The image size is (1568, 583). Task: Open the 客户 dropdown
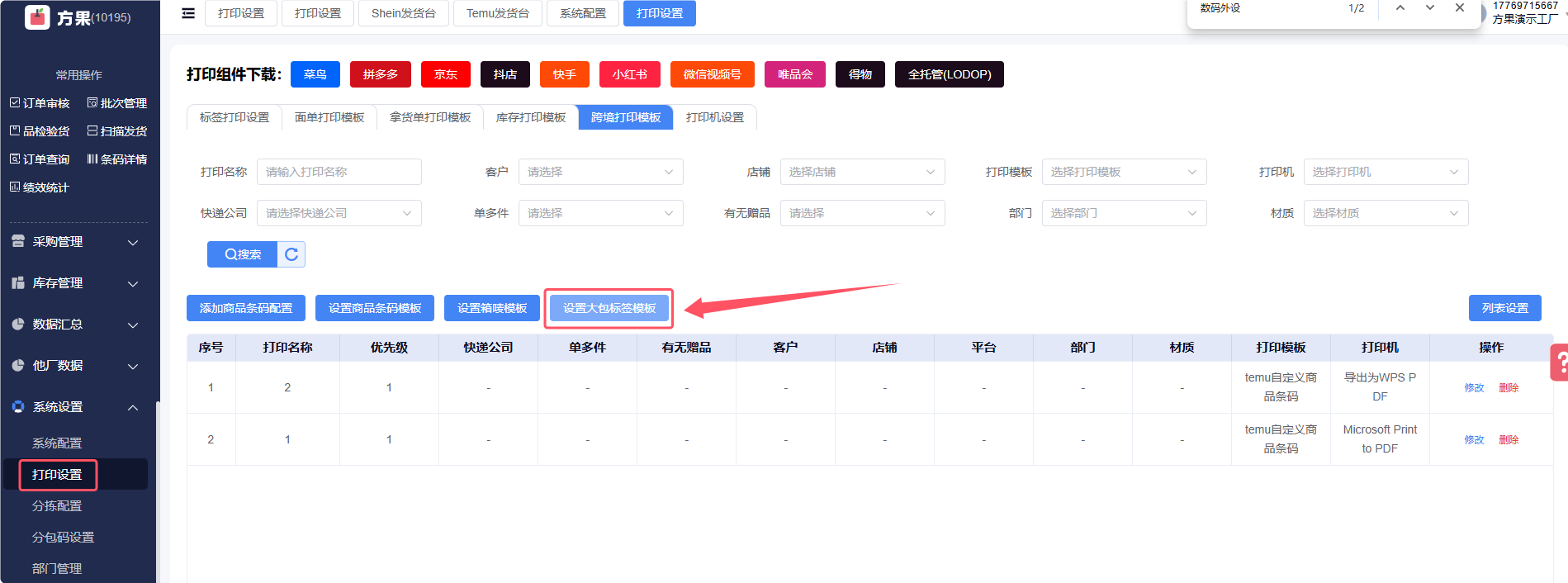[x=601, y=172]
